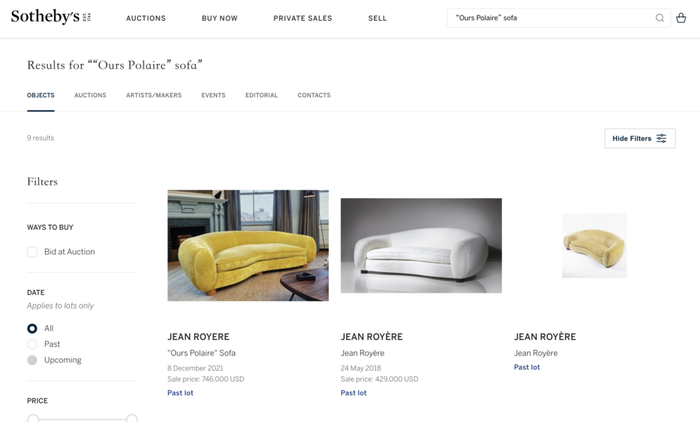Viewport: 700px width, 422px height.
Task: Switch to the Events tab
Action: click(x=213, y=95)
